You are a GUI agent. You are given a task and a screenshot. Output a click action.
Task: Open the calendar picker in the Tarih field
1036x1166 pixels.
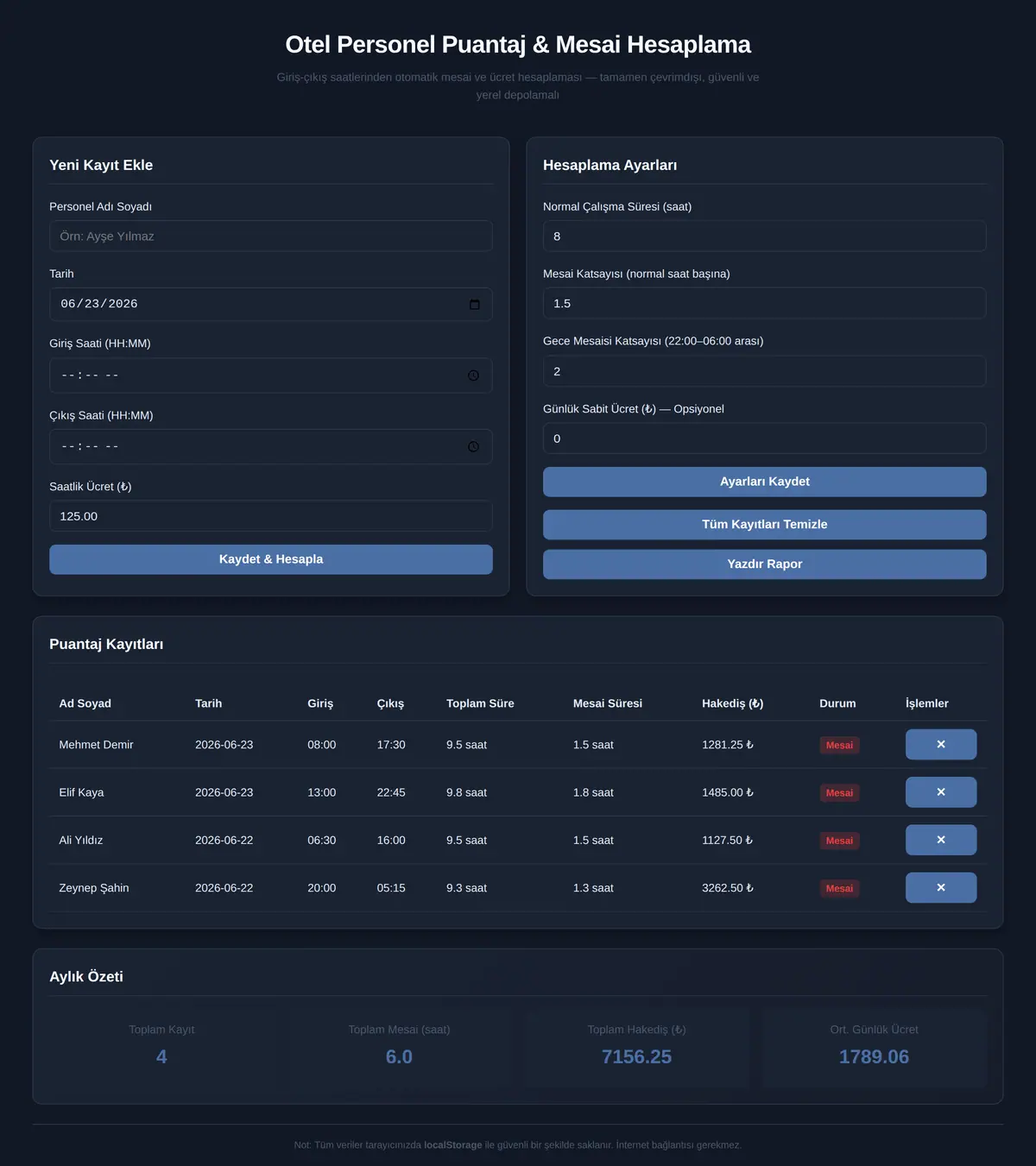pos(474,305)
